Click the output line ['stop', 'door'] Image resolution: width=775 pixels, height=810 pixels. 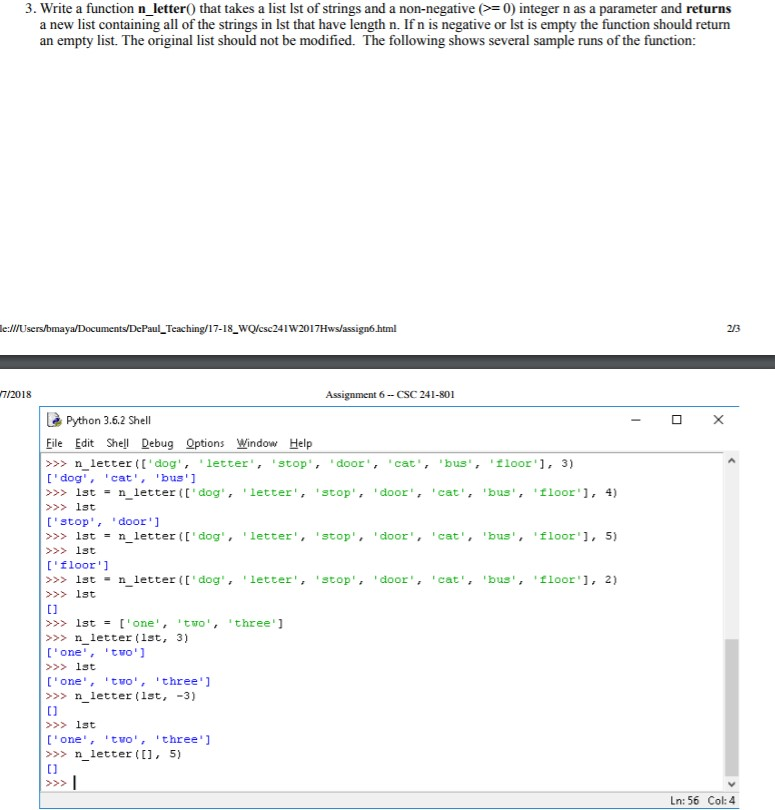click(x=103, y=521)
